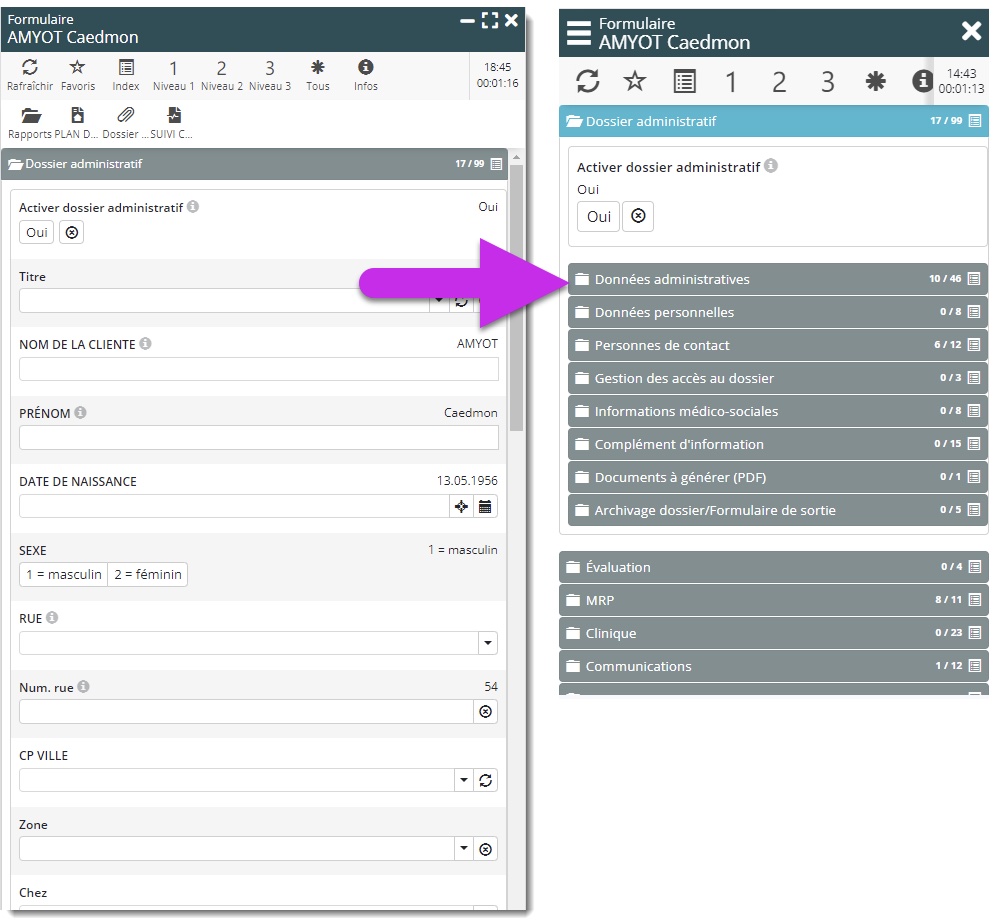The height and width of the screenshot is (924, 997).
Task: Click Rafraîchir icon in left panel toolbar
Action: click(x=30, y=68)
